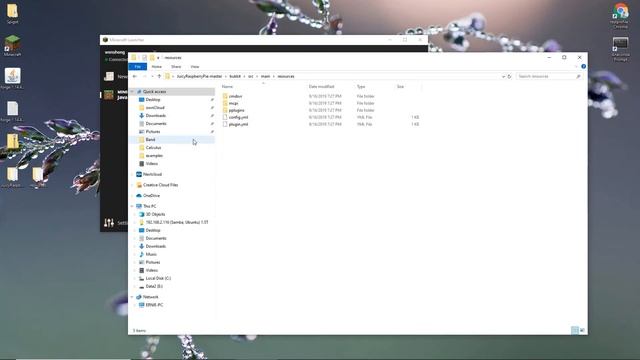This screenshot has height=360, width=640.
Task: Select the cmdsvr folder
Action: (235, 96)
